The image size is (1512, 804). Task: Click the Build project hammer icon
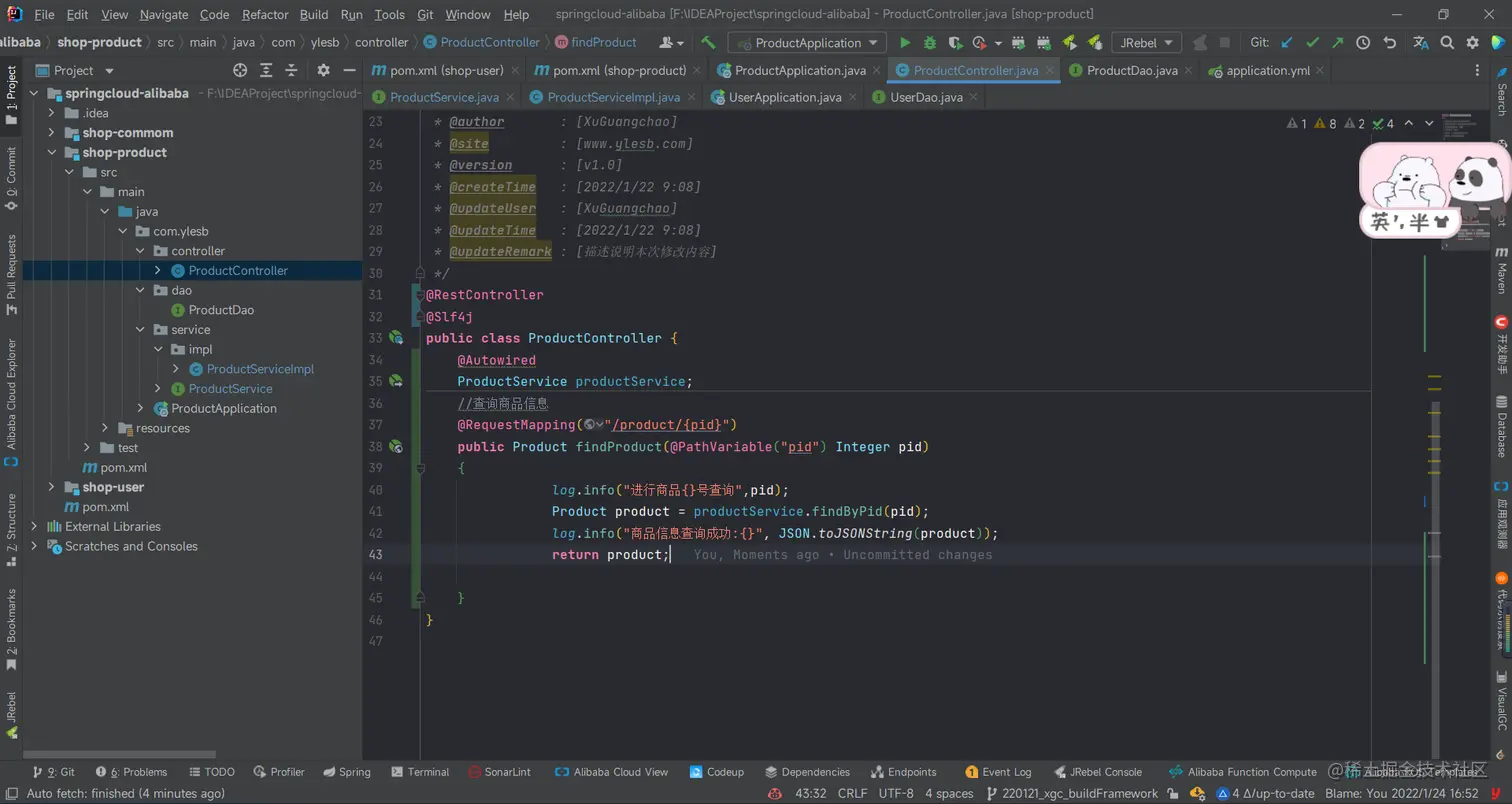(708, 43)
